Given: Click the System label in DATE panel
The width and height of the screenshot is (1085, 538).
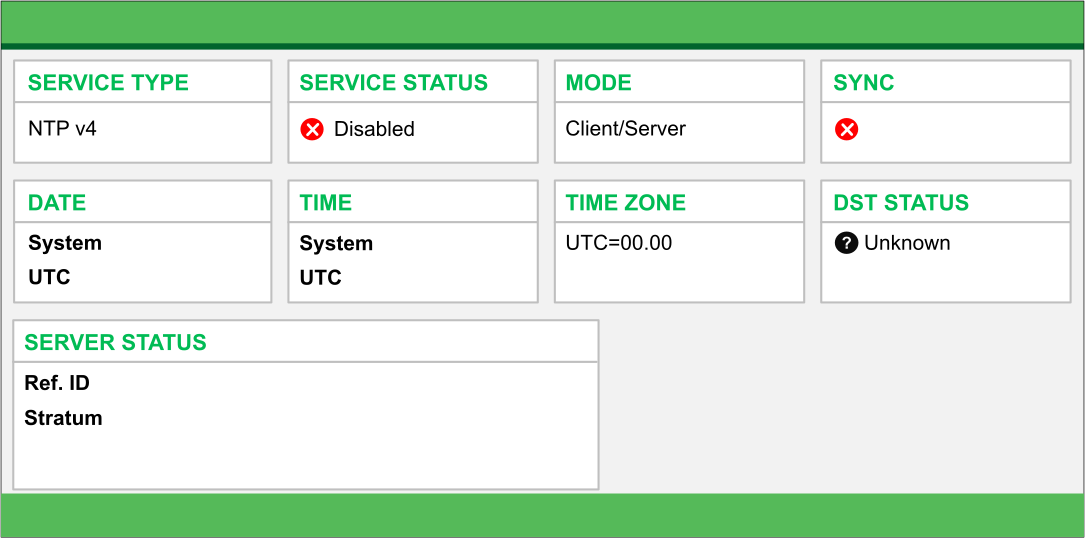Looking at the screenshot, I should 65,243.
